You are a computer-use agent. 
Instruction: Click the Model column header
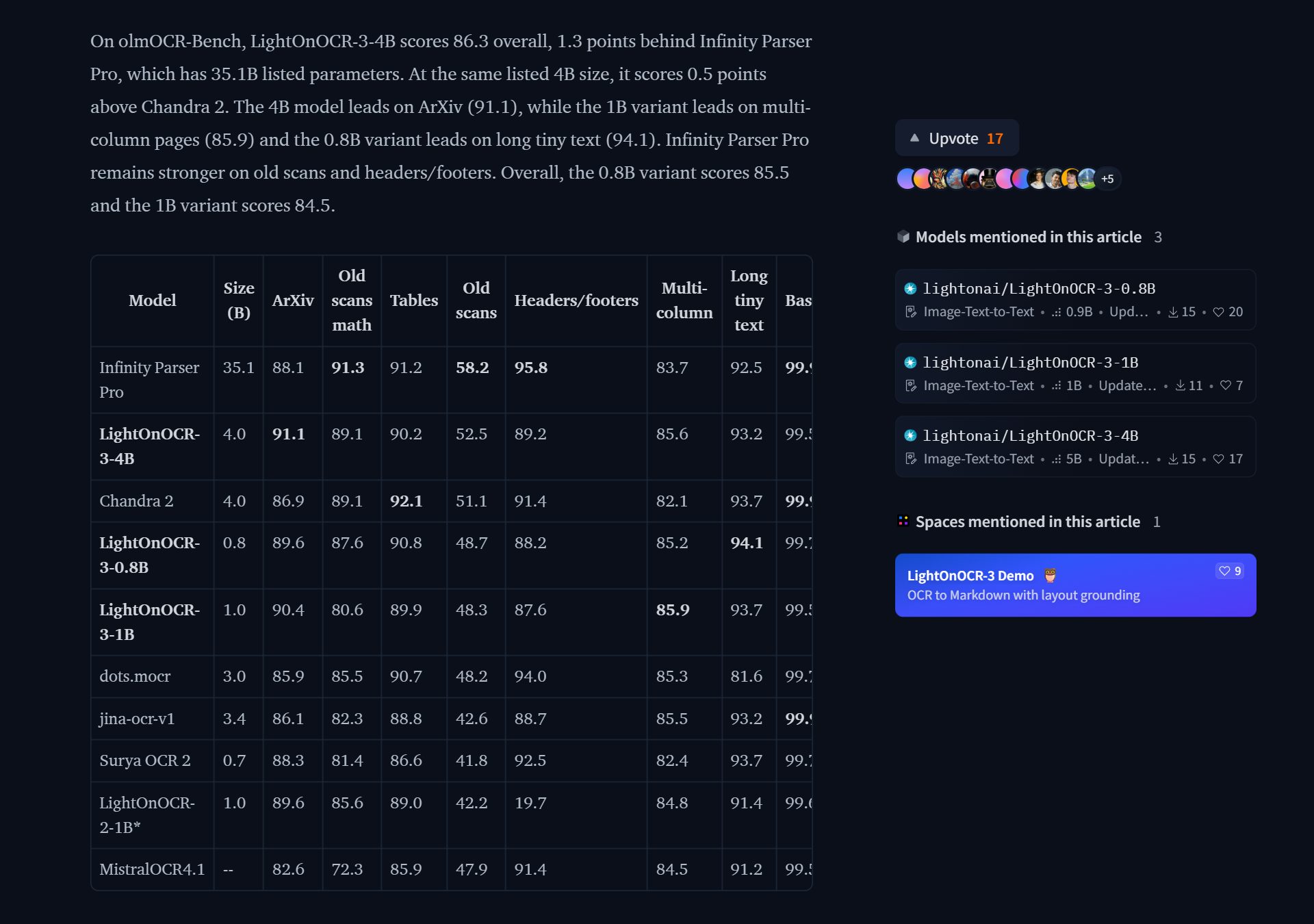[153, 300]
